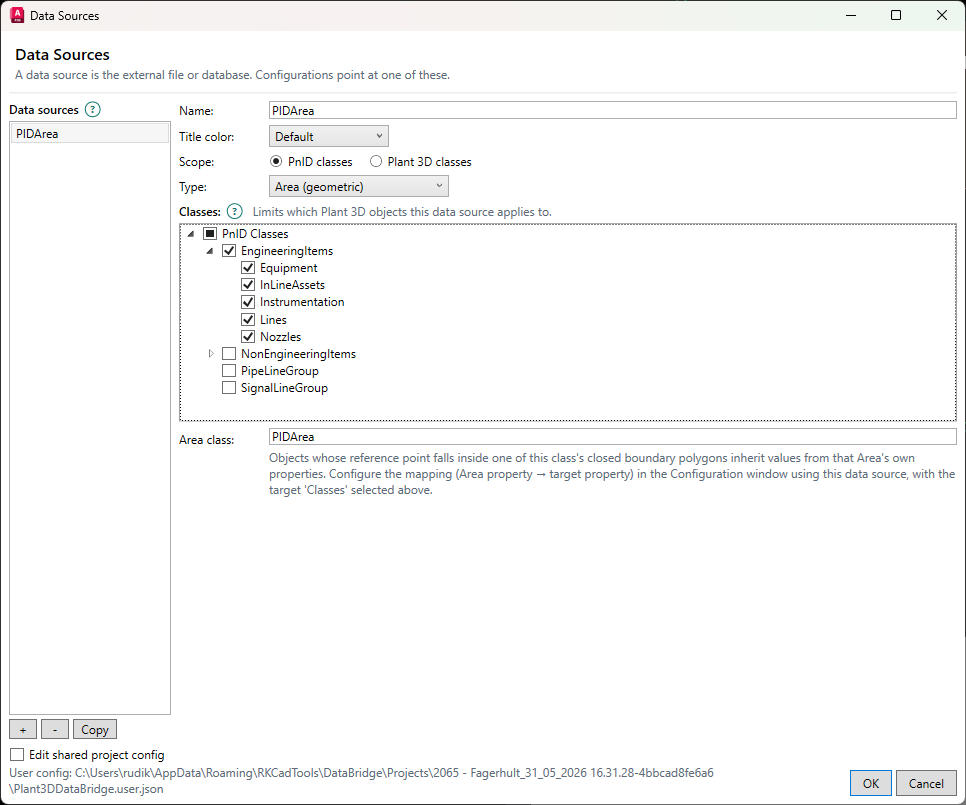Collapse the EngineeringItems tree node
966x805 pixels.
tap(210, 251)
